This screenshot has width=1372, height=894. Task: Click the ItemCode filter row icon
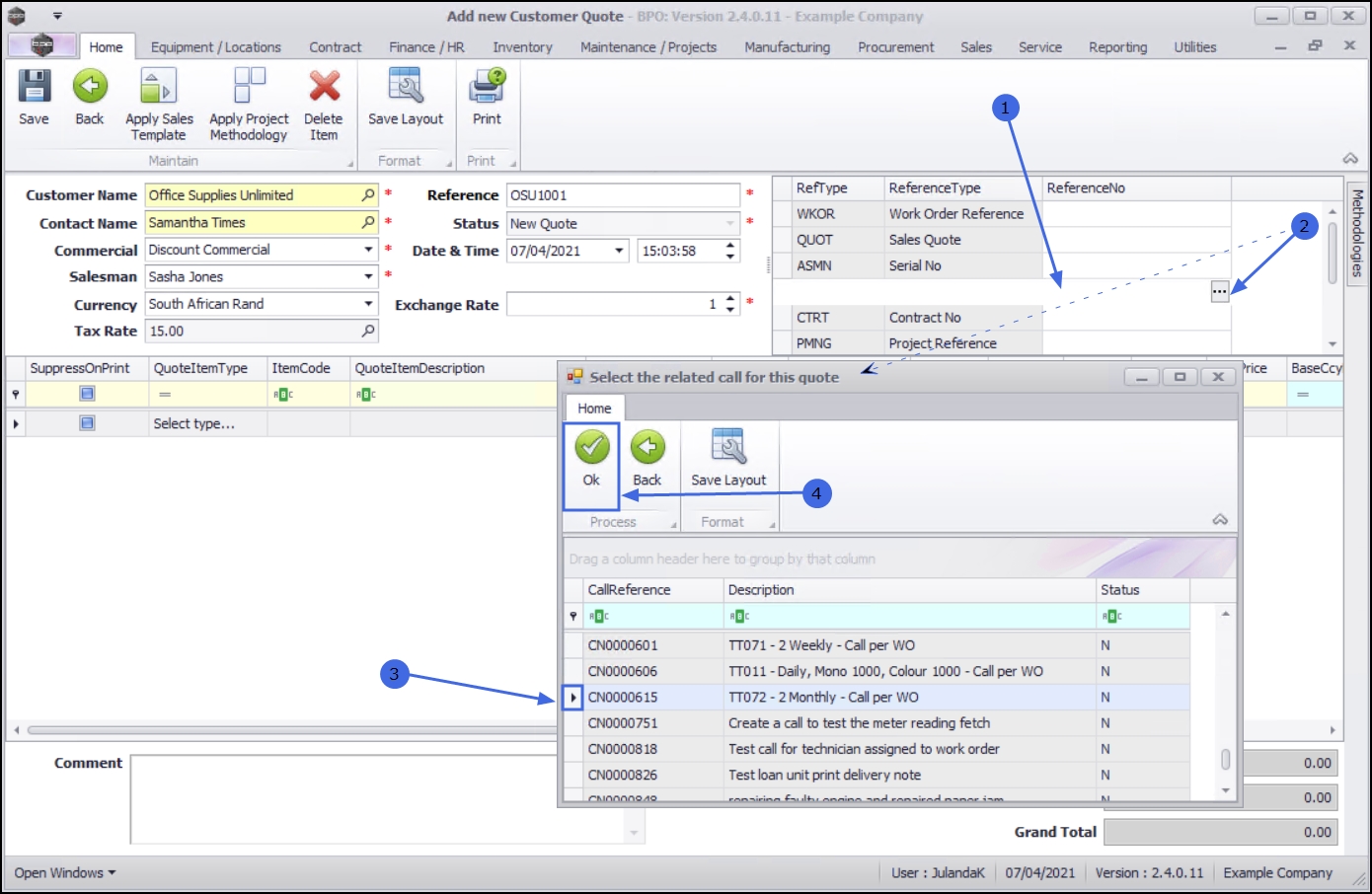point(283,395)
